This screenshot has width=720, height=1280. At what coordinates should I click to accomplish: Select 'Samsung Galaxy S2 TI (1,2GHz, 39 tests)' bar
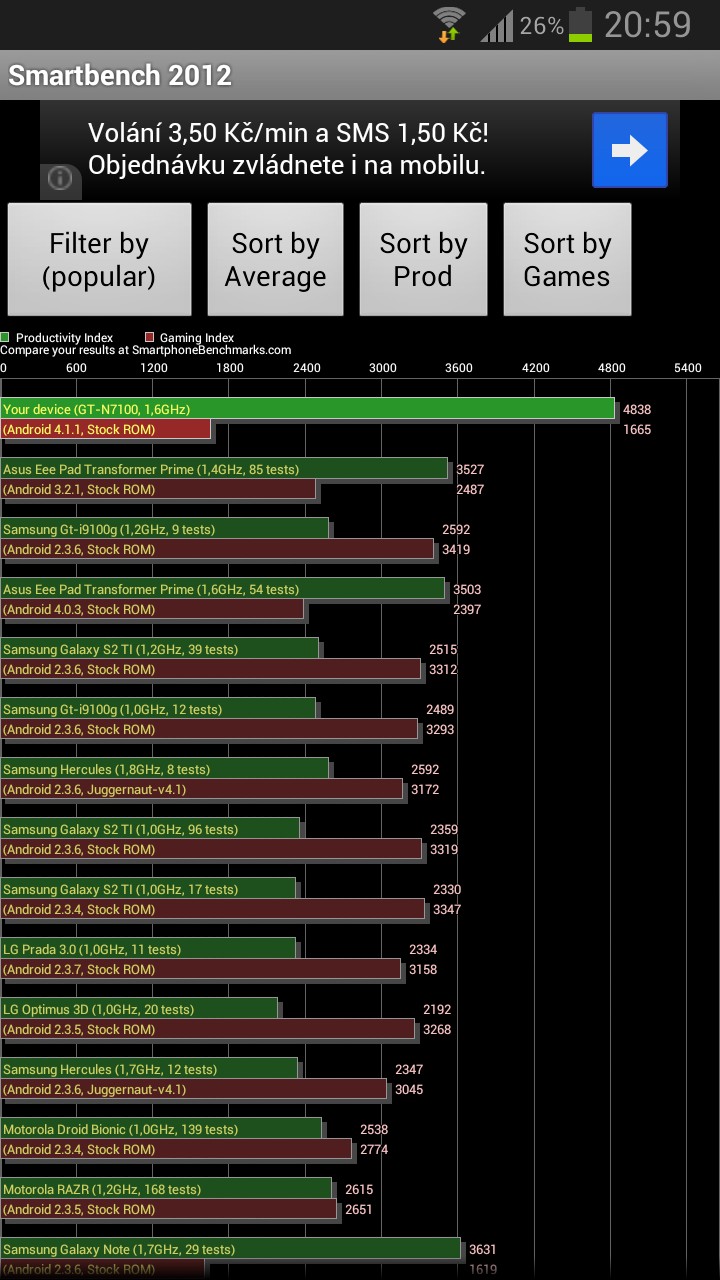(x=159, y=649)
